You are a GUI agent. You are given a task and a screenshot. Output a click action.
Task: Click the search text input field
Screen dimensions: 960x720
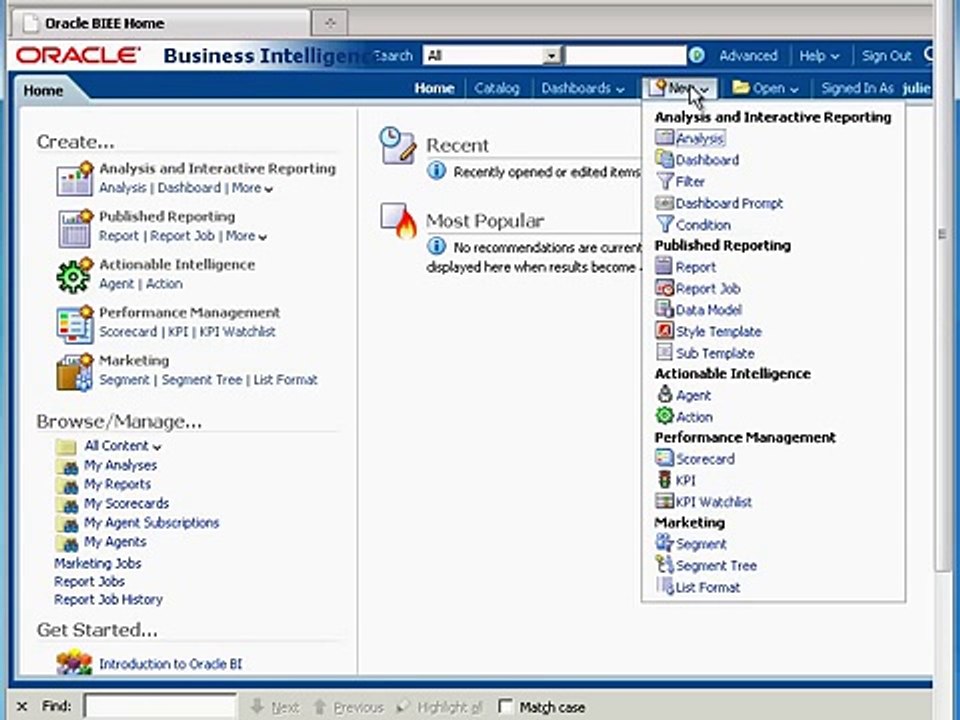click(625, 56)
